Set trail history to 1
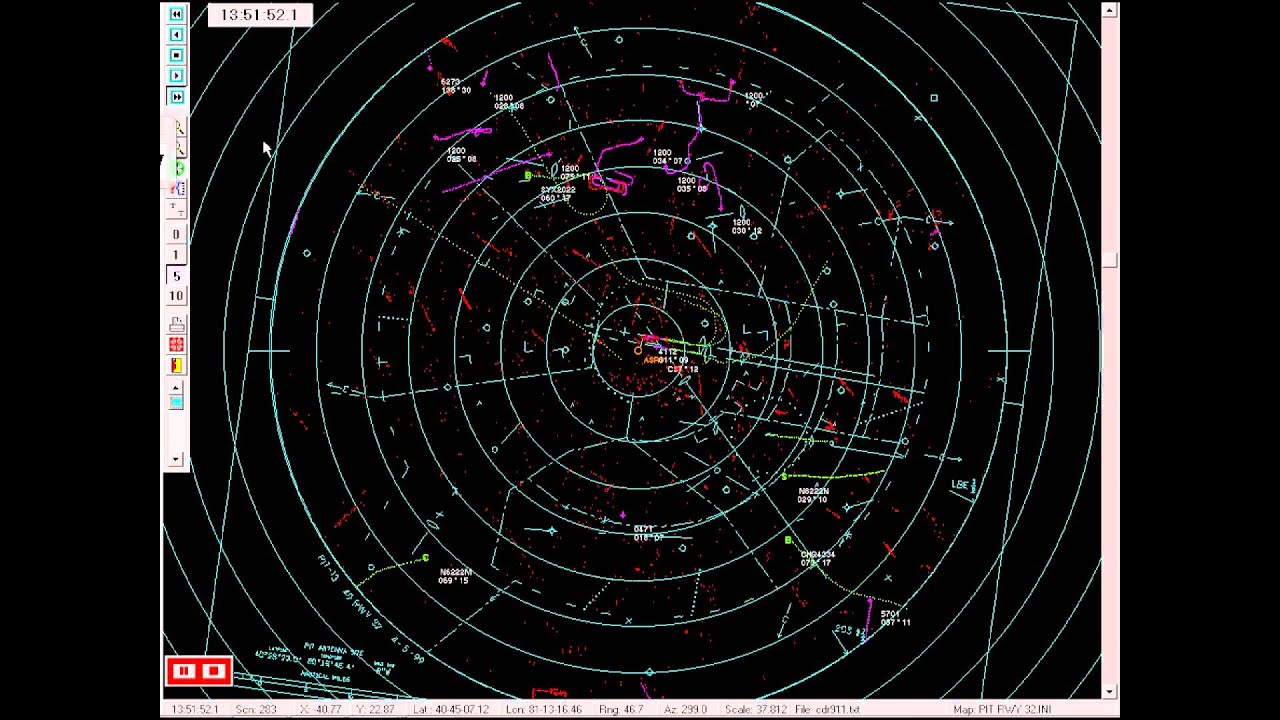Viewport: 1280px width, 720px height. [176, 255]
